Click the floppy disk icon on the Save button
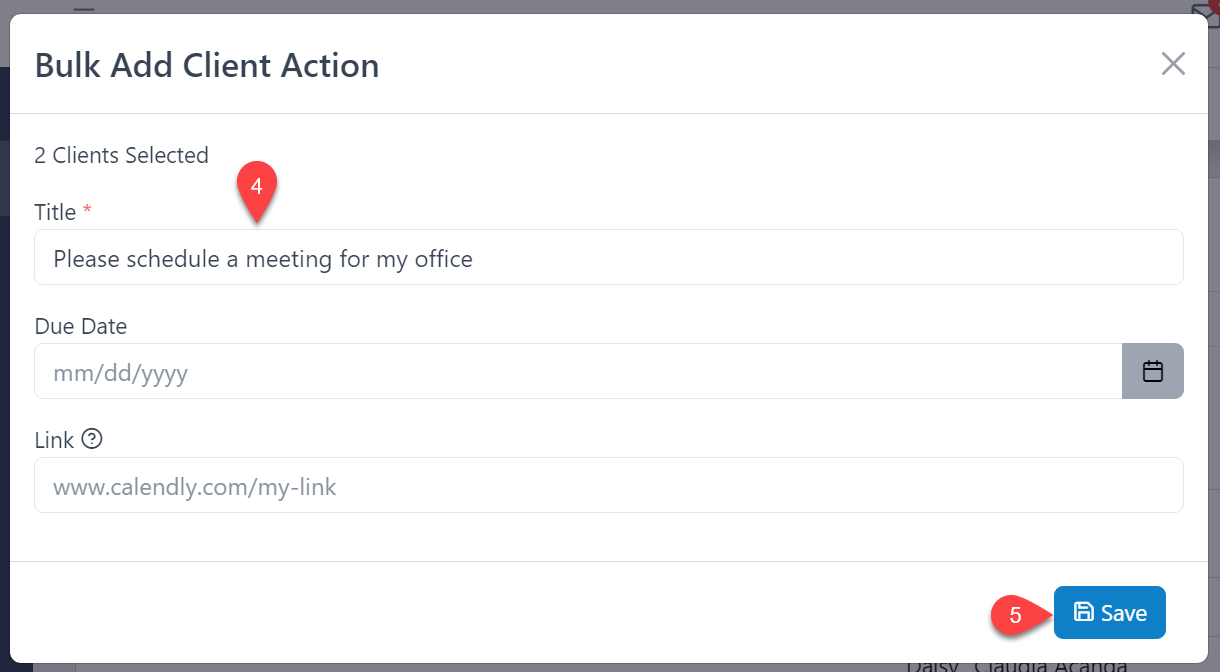The height and width of the screenshot is (672, 1220). [1086, 612]
